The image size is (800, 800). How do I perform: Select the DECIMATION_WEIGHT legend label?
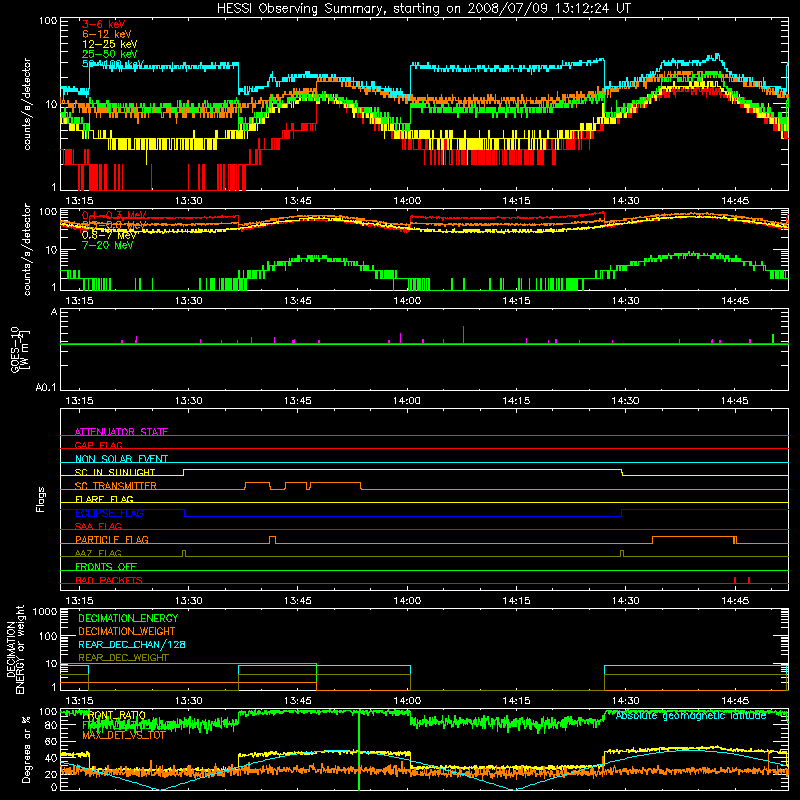point(127,631)
